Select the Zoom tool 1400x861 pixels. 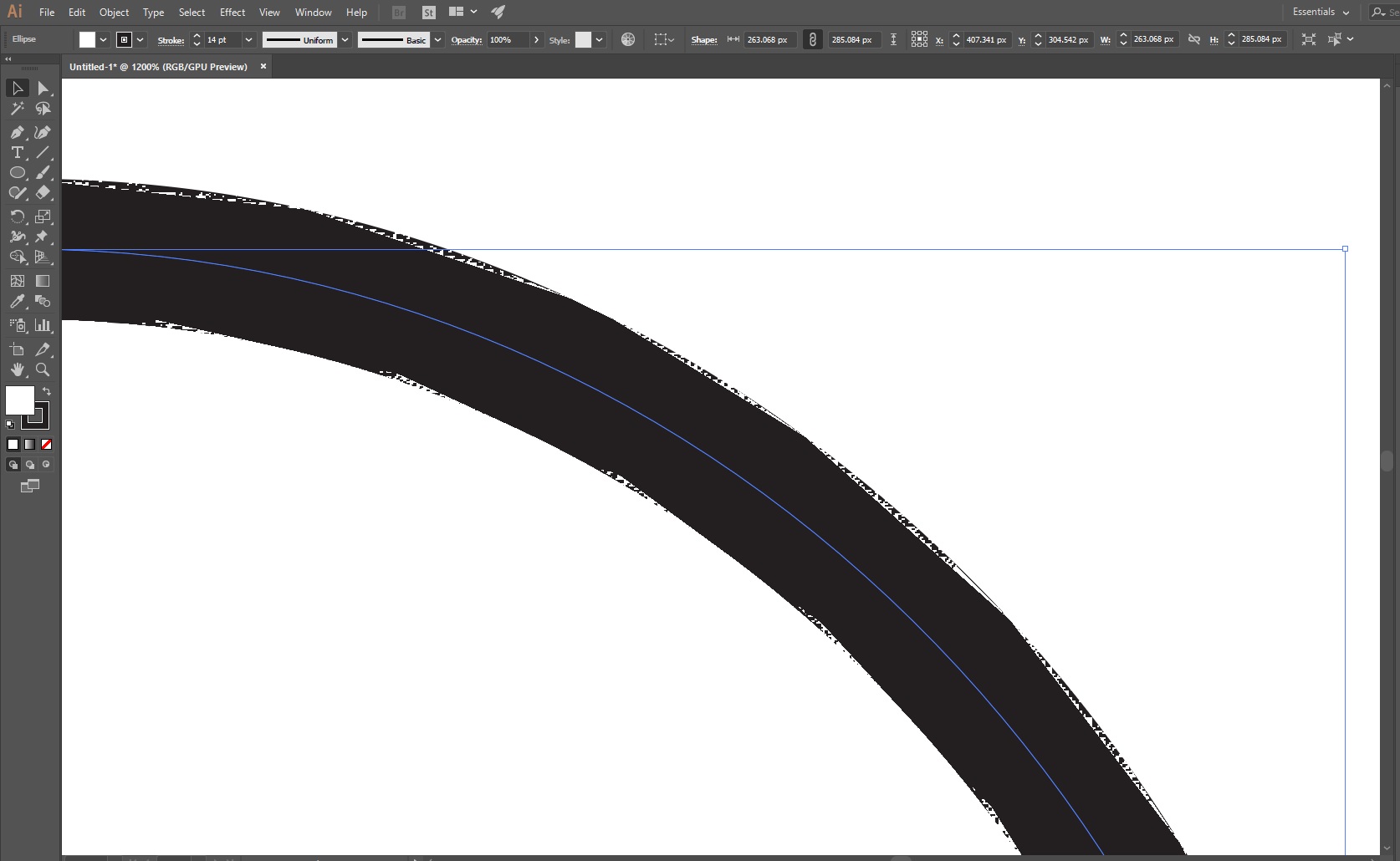(x=43, y=369)
